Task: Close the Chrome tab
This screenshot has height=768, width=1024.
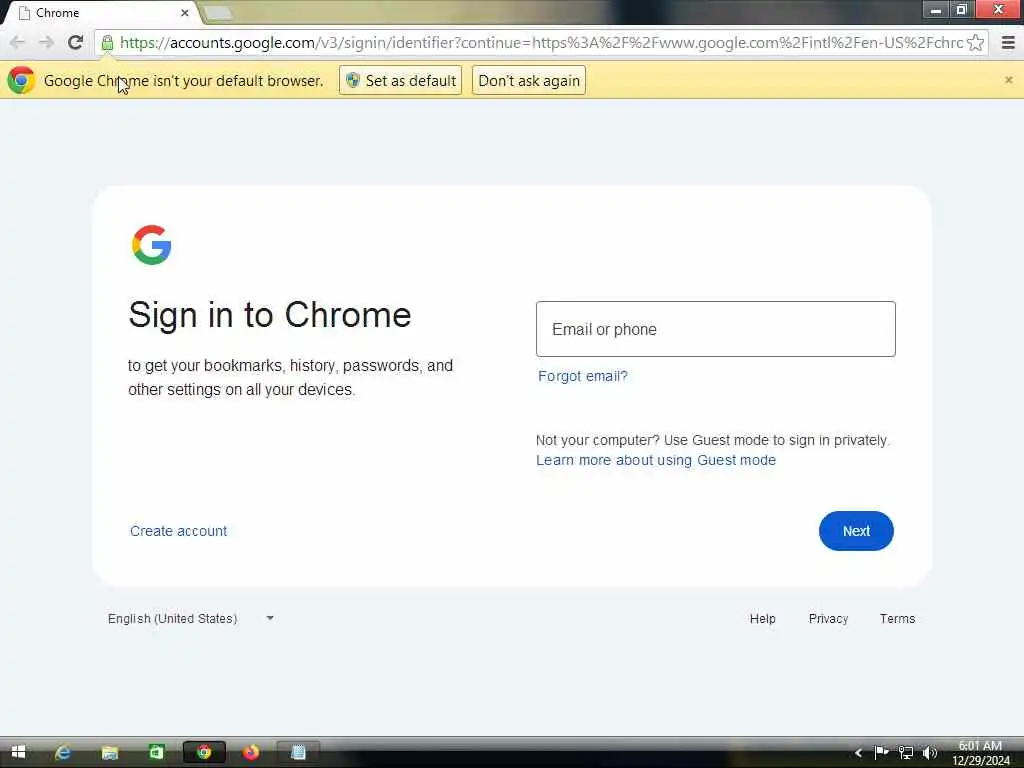Action: (185, 12)
